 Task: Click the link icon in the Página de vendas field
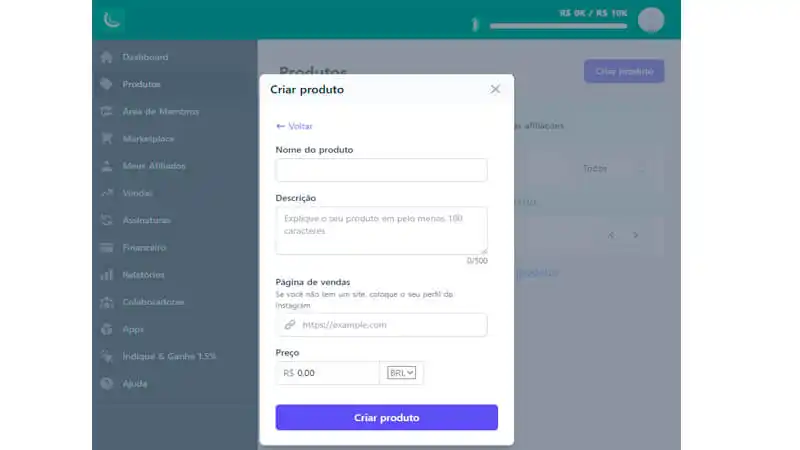click(290, 324)
